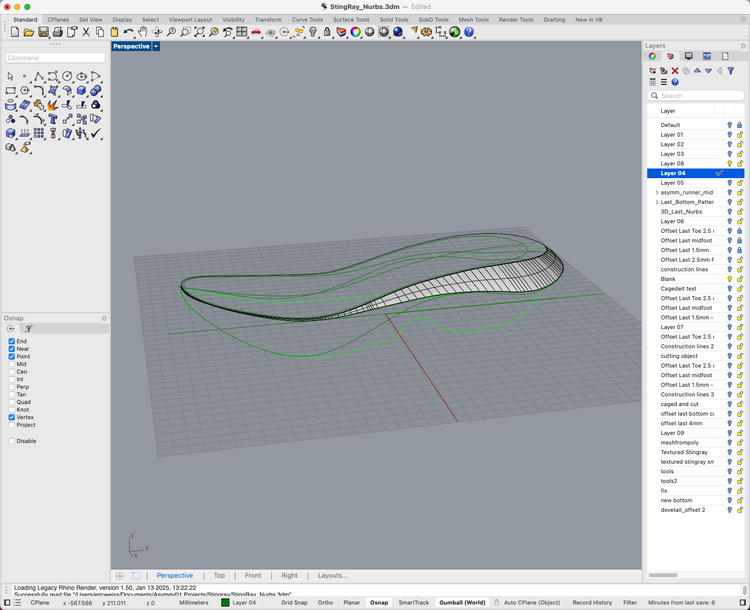The height and width of the screenshot is (610, 750).
Task: Save the model with the floppy icon
Action: pos(43,32)
